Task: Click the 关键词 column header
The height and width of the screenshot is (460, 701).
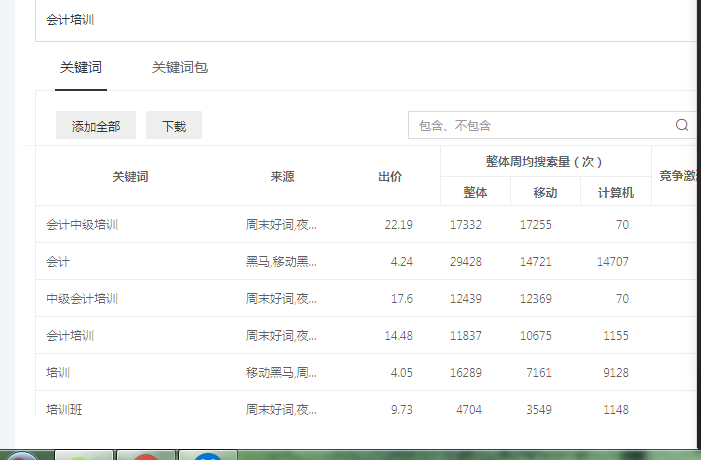Action: tap(130, 177)
